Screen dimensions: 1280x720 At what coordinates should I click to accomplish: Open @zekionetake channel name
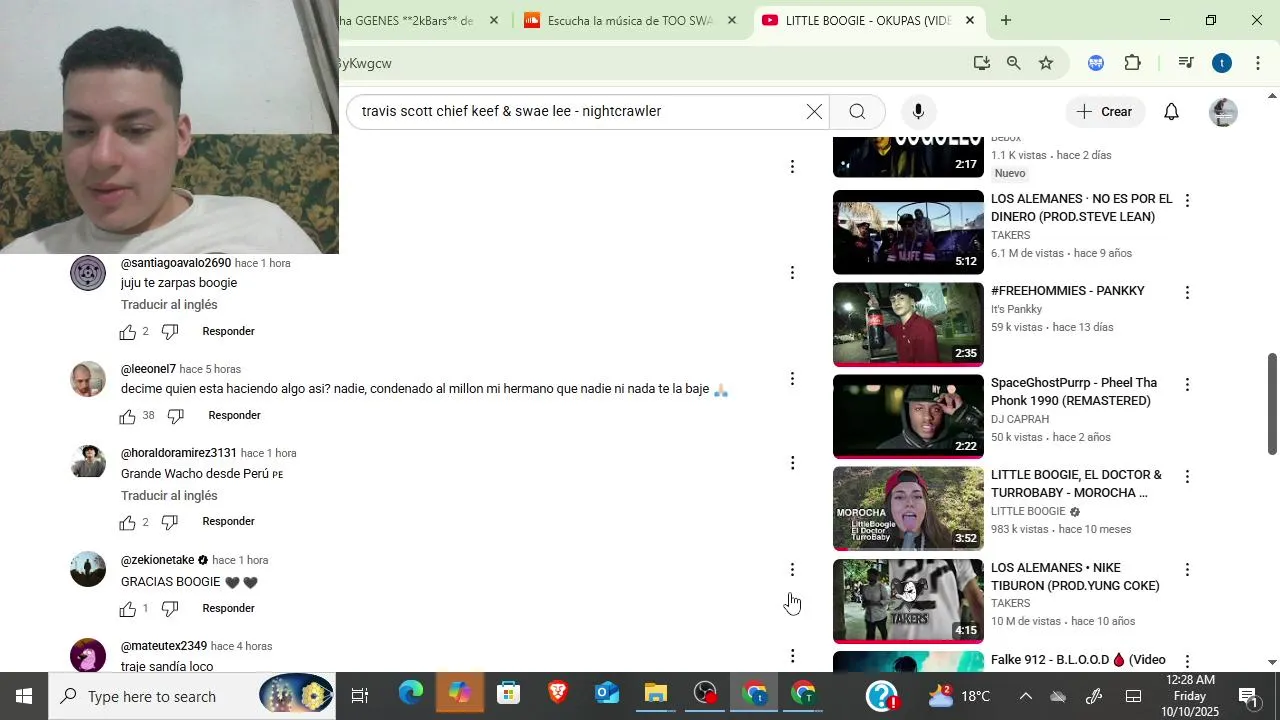point(158,560)
